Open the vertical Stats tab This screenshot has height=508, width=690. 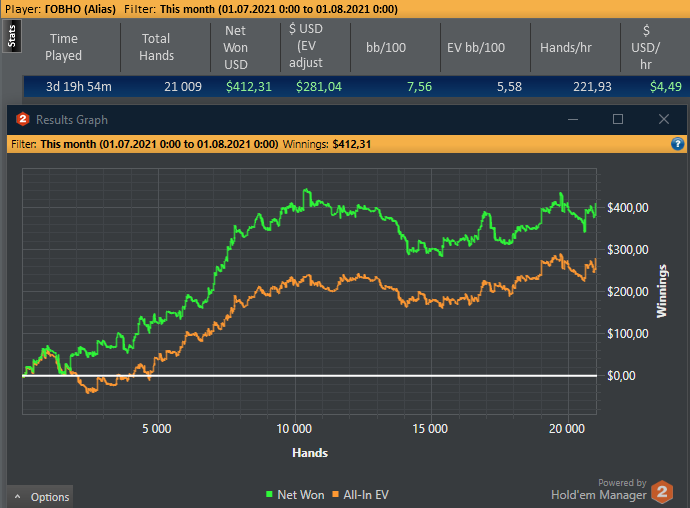(x=12, y=36)
